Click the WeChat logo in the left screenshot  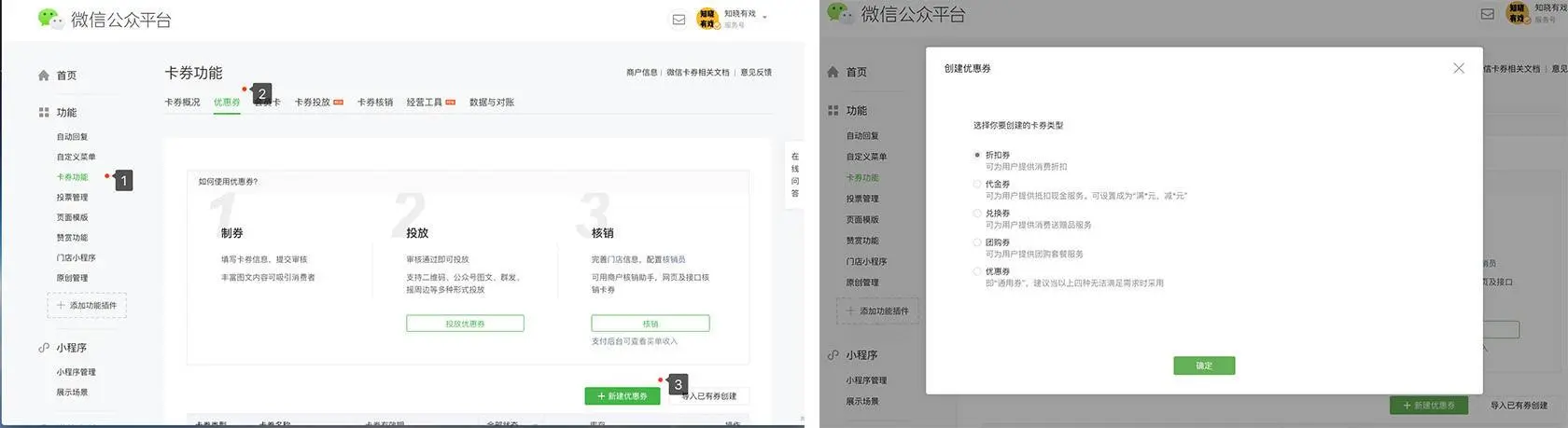click(49, 18)
